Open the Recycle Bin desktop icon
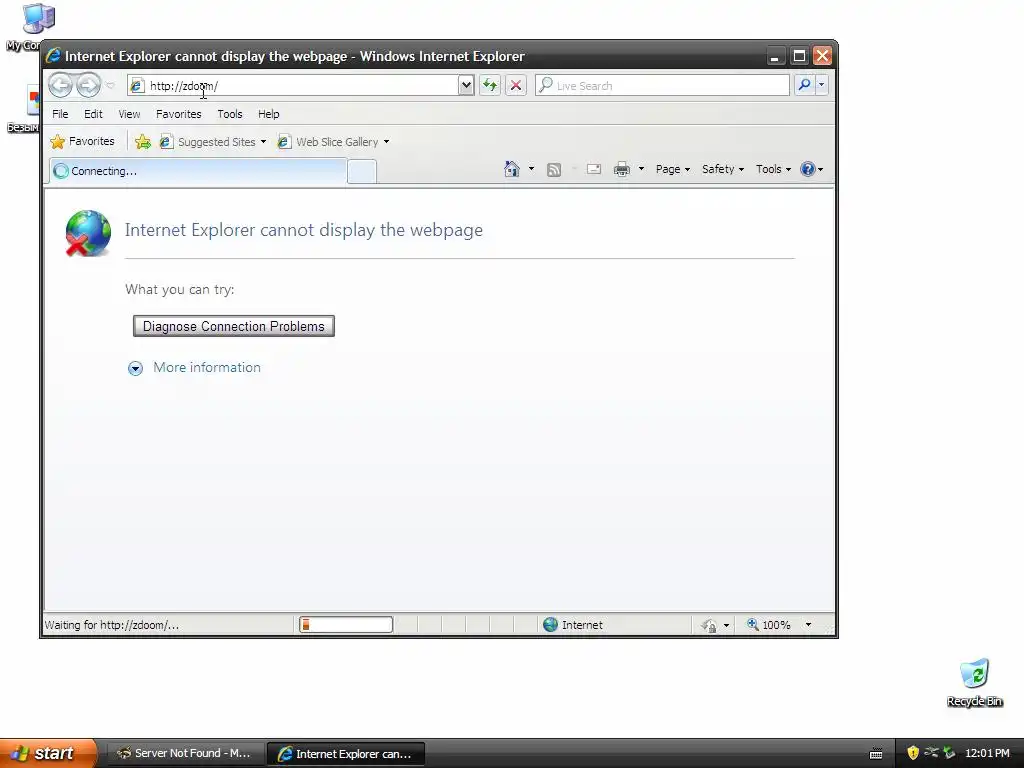Screen dimensions: 1024x768 (x=974, y=682)
